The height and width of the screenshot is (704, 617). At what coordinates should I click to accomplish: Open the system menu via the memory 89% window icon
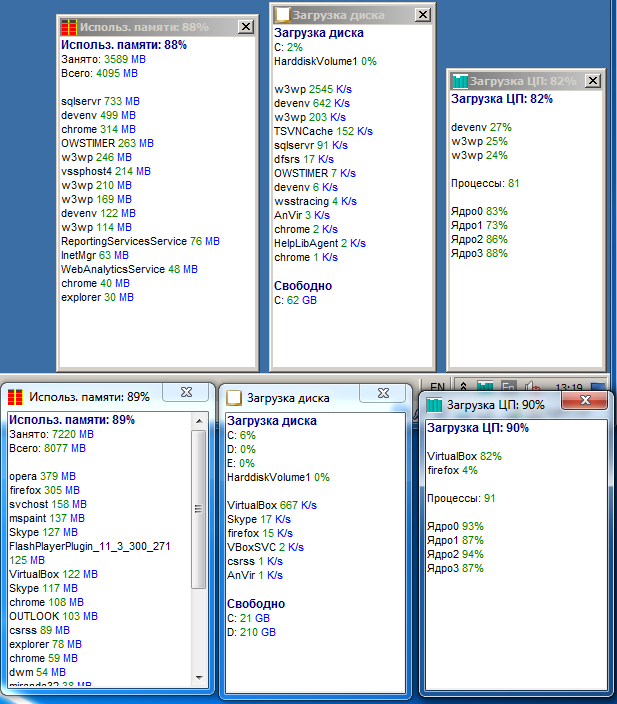(15, 396)
